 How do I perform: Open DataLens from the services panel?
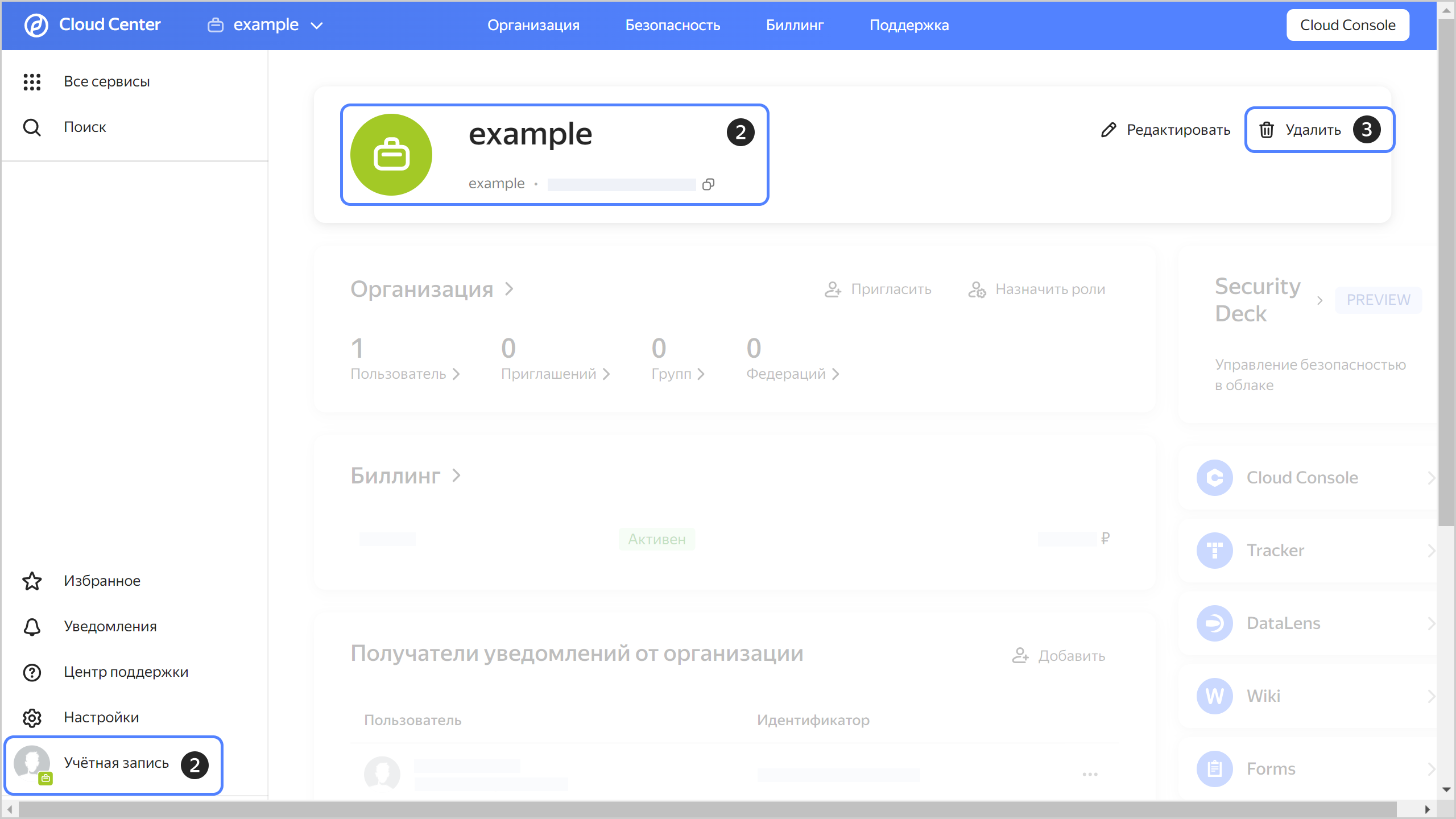click(x=1283, y=623)
